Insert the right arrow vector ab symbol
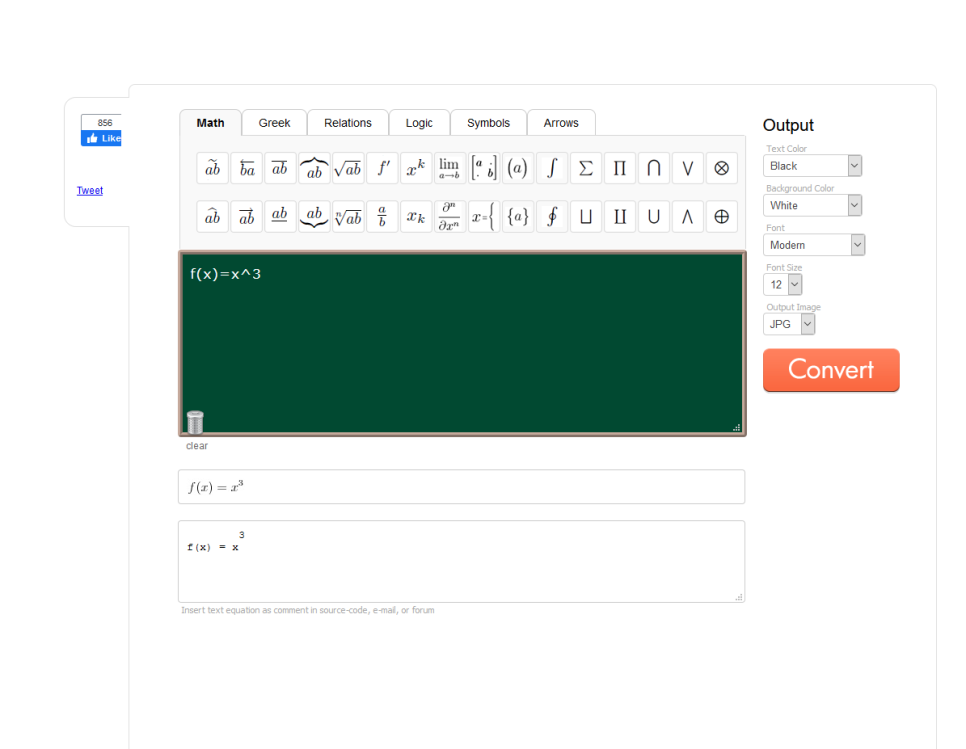Viewport: 966px width, 749px height. tap(246, 216)
